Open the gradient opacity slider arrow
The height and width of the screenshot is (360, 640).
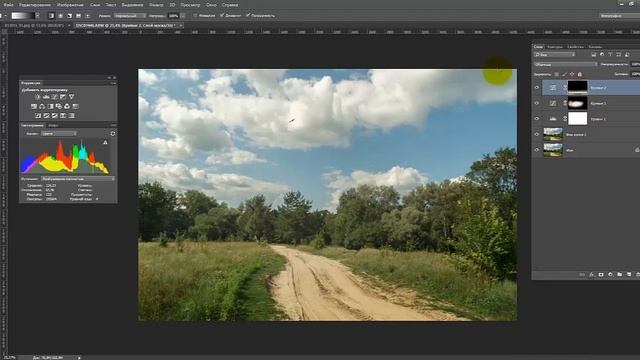(182, 16)
